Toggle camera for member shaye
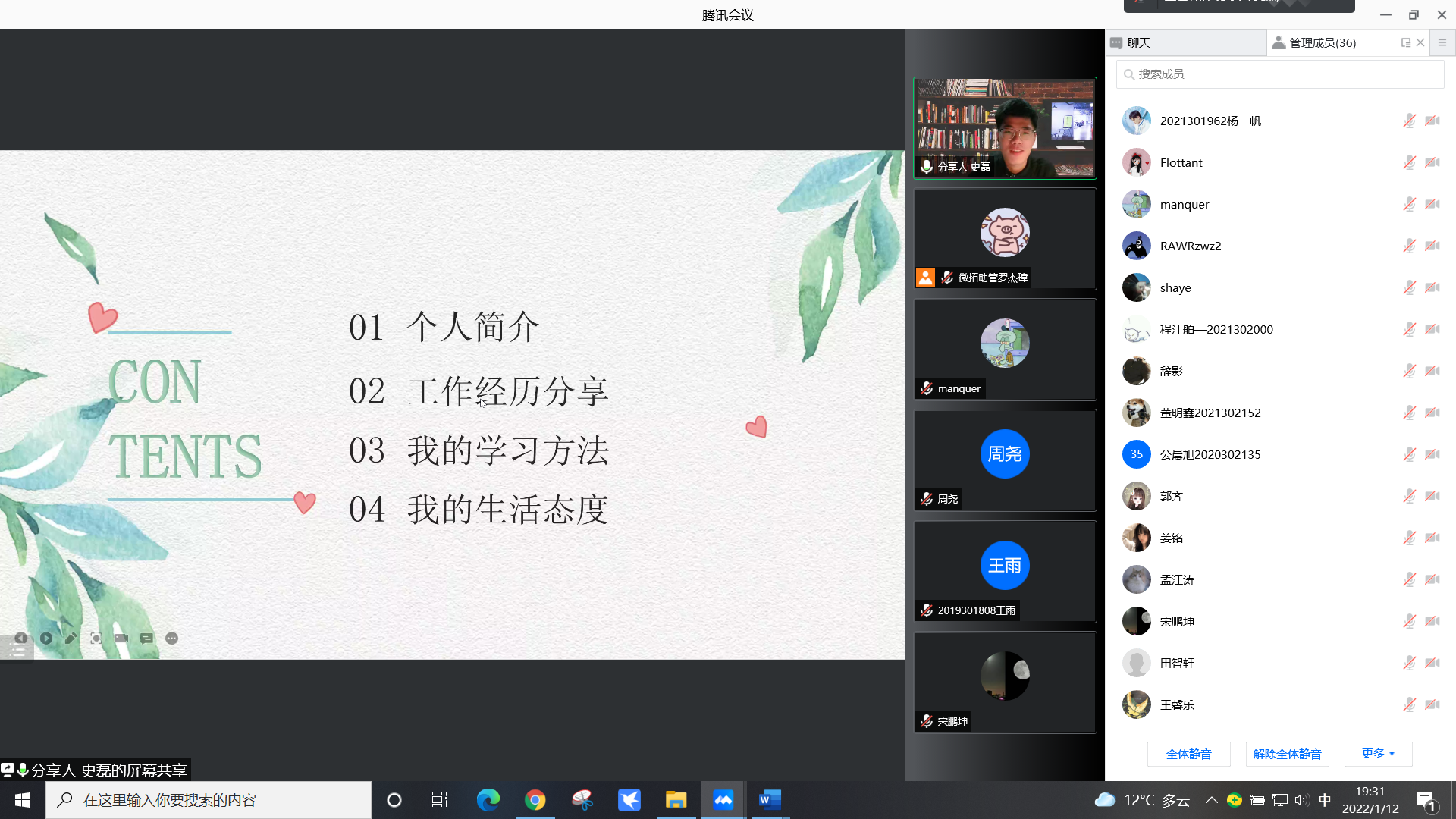Viewport: 1456px width, 819px height. [1432, 287]
